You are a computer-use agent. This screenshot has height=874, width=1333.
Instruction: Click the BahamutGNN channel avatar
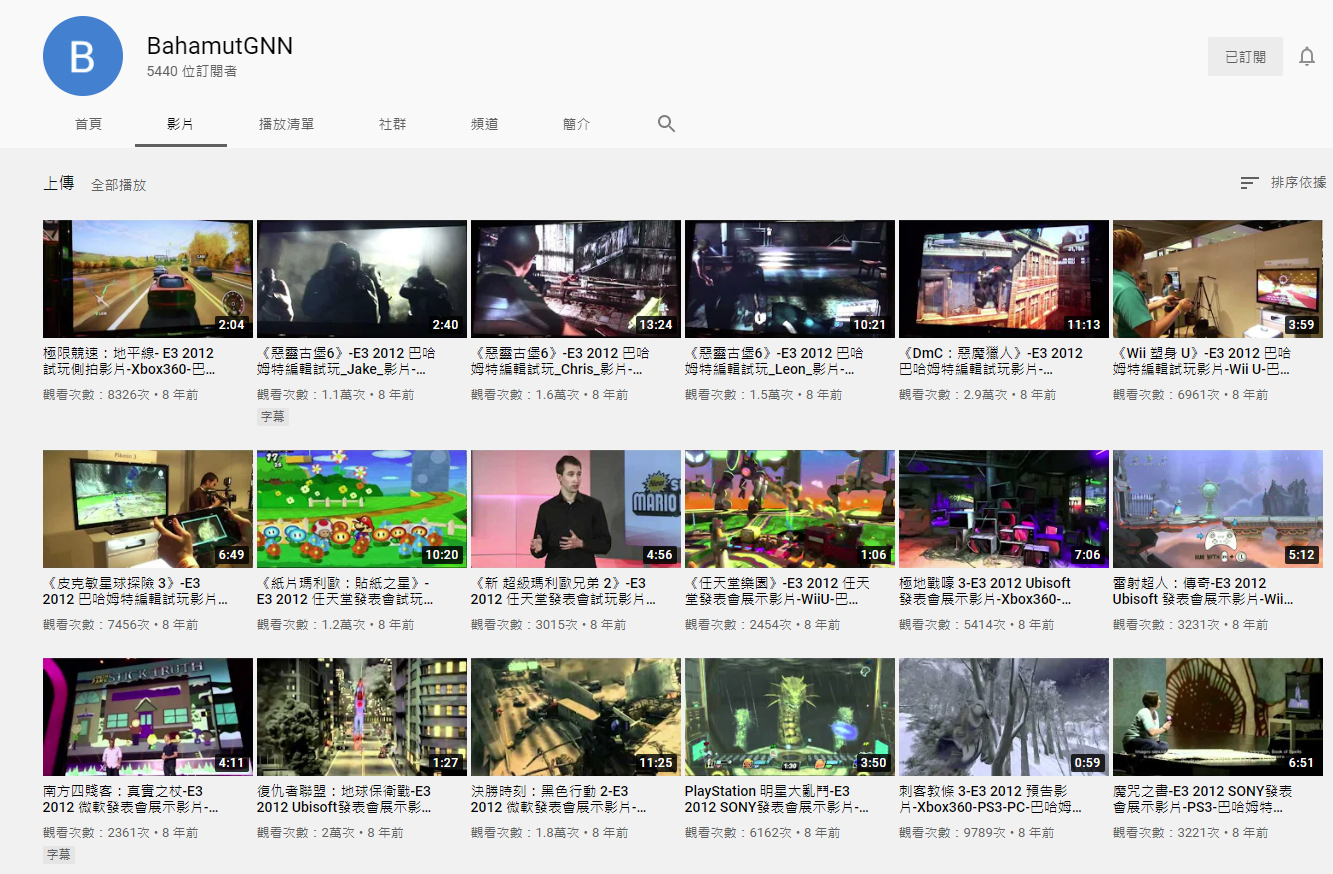point(83,57)
